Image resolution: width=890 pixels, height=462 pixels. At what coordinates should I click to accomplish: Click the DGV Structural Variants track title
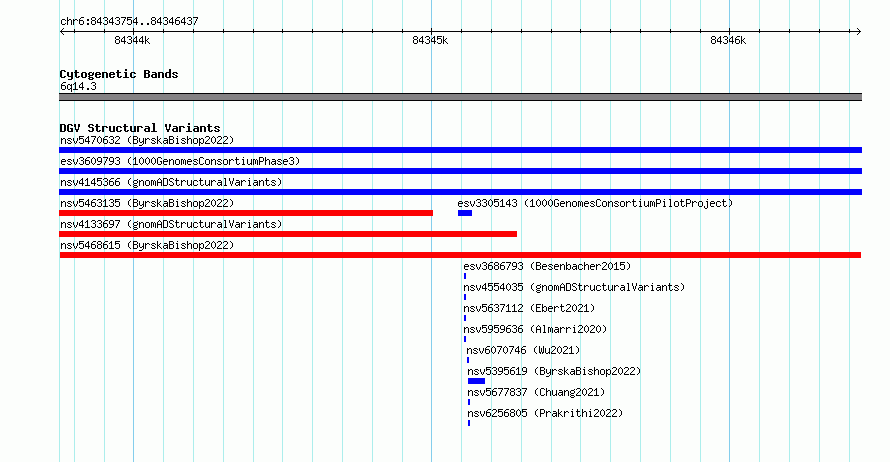tap(140, 128)
